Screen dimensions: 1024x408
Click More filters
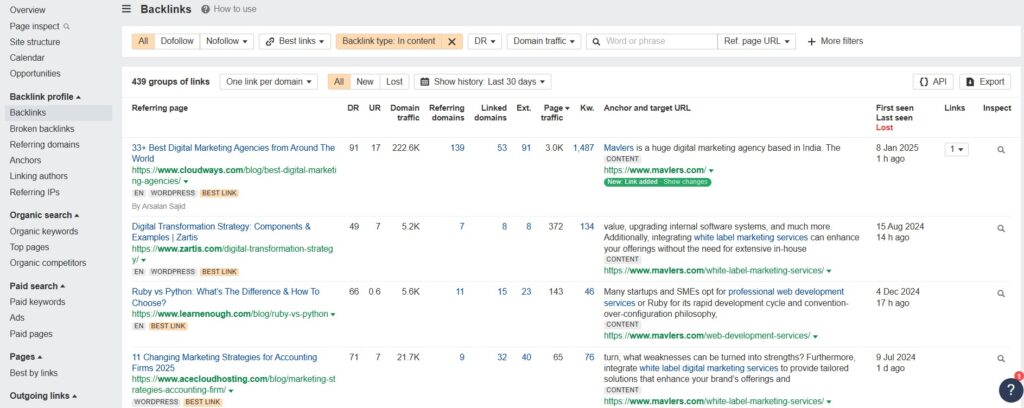pos(835,41)
